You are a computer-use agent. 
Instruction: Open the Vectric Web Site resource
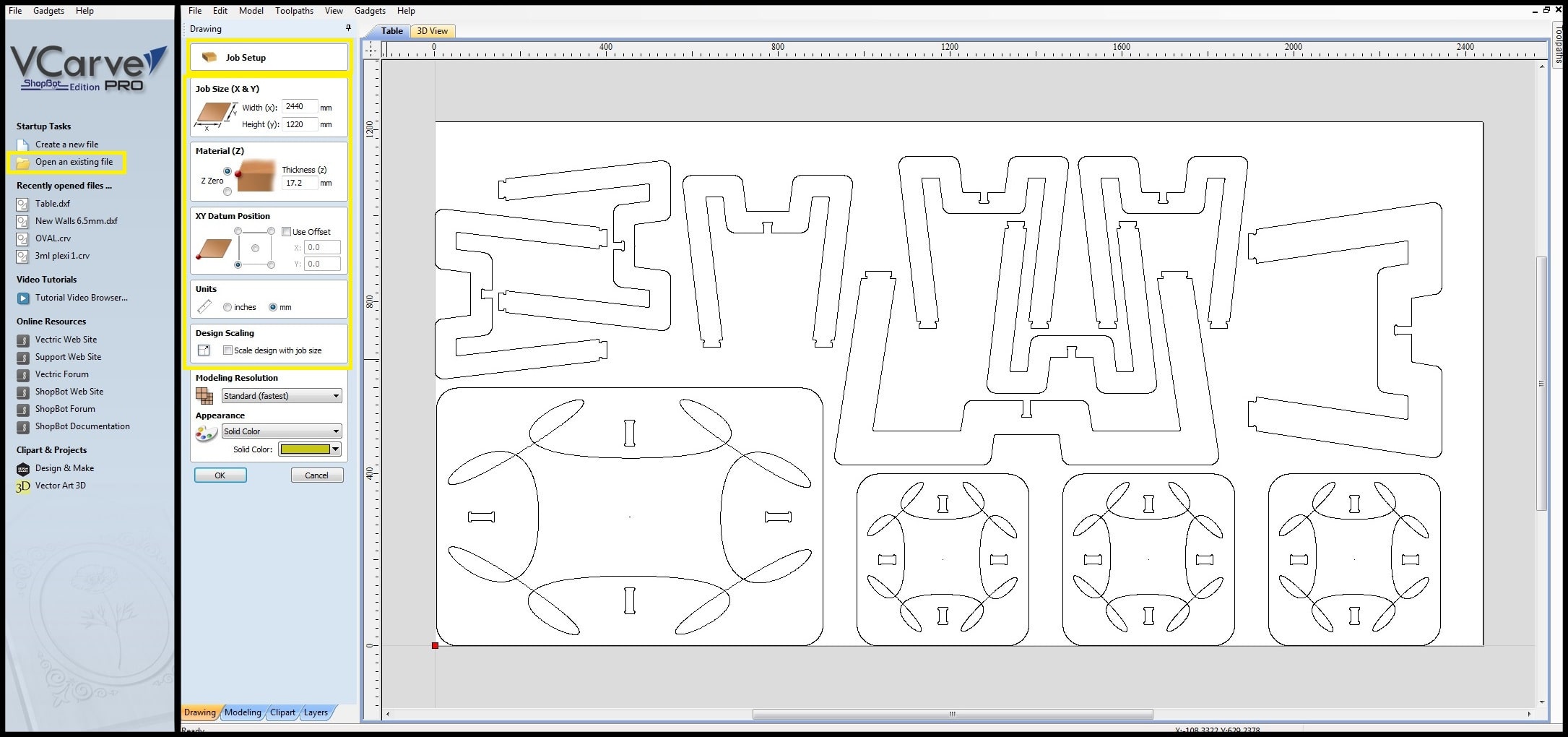pos(66,340)
